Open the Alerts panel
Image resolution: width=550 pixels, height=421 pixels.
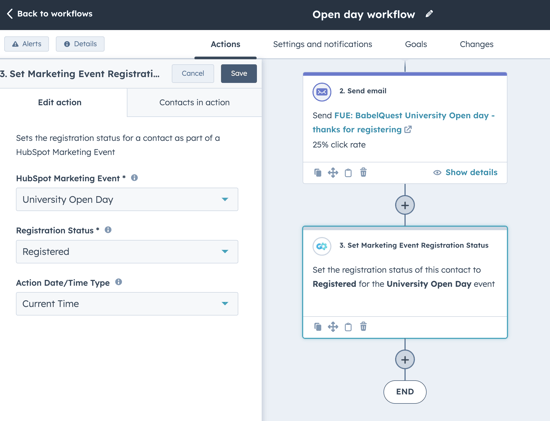(27, 44)
